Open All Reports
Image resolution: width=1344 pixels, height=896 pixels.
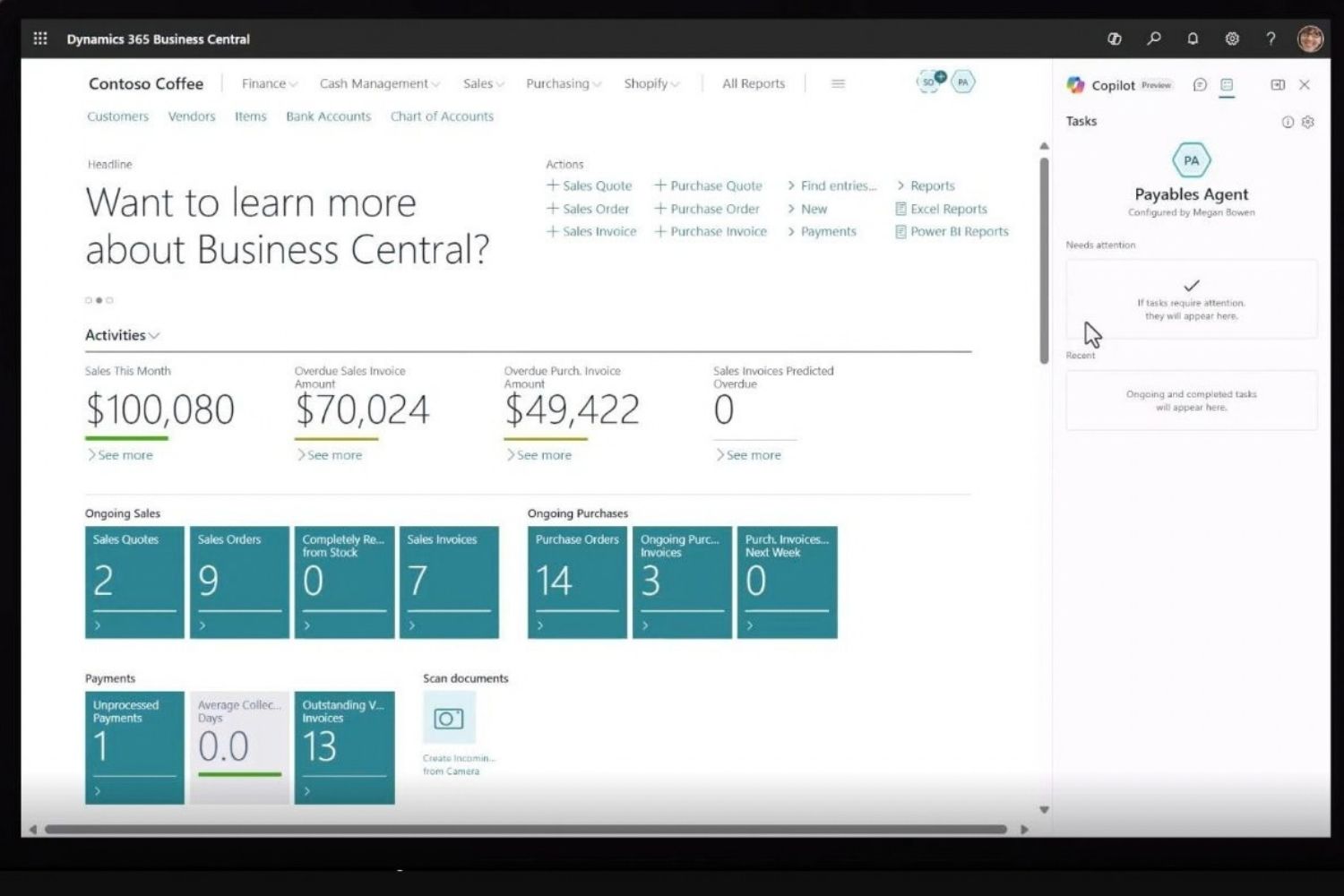pyautogui.click(x=754, y=83)
